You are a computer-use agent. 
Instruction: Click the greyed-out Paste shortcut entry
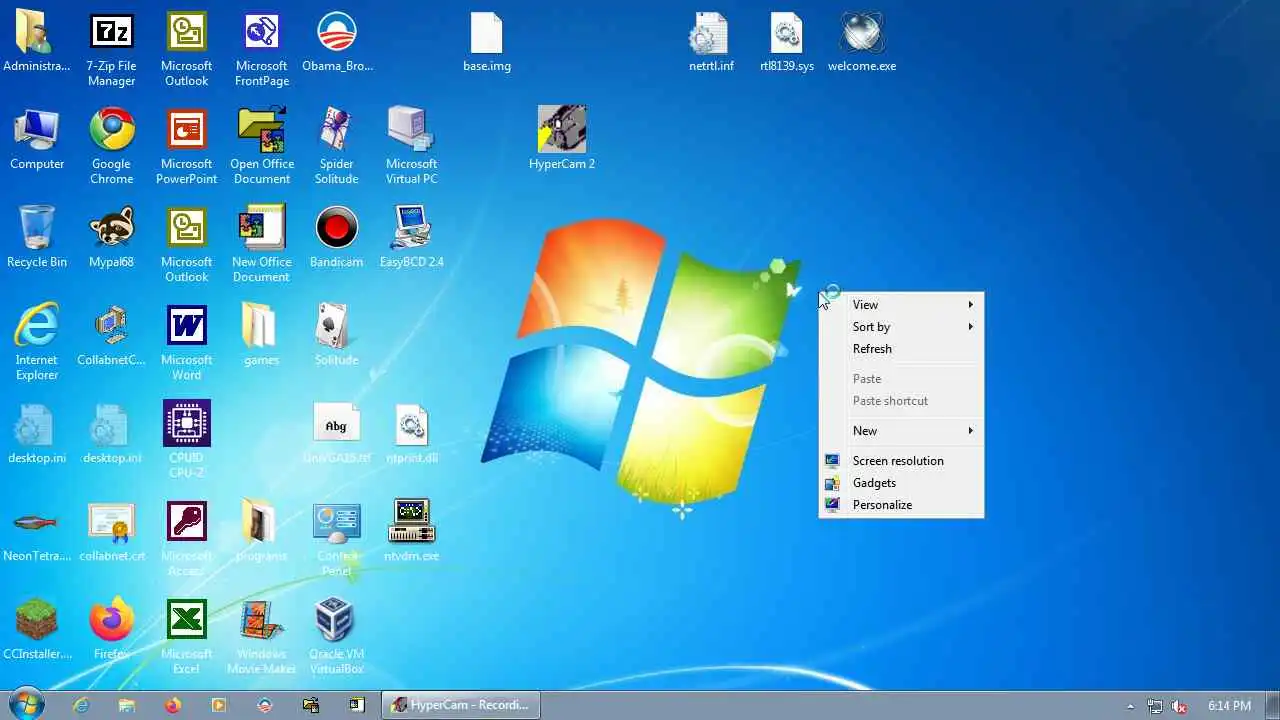[901, 401]
